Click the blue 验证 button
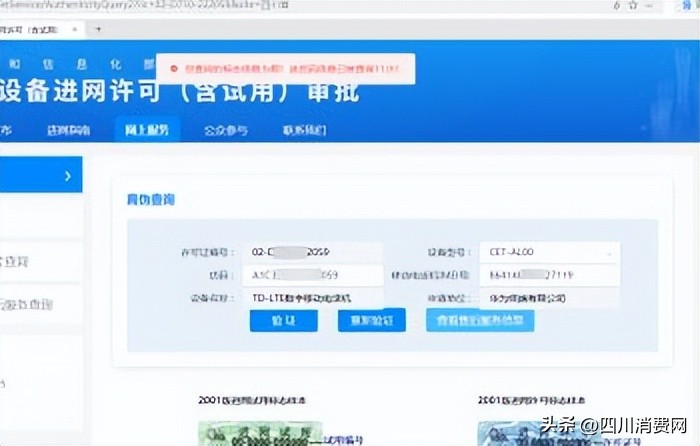The width and height of the screenshot is (700, 446). pyautogui.click(x=284, y=321)
